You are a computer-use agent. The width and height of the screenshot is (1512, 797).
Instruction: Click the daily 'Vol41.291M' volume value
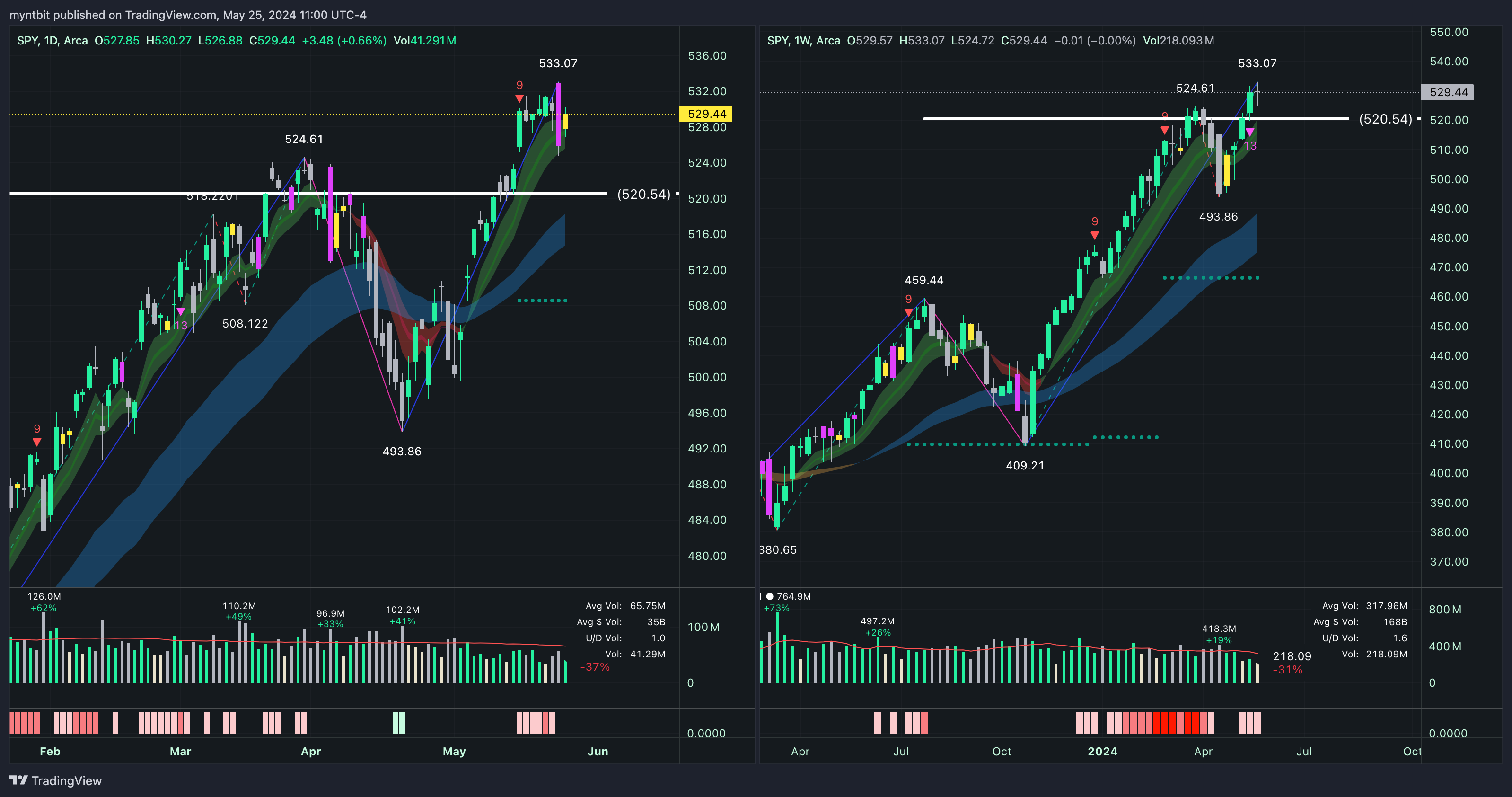point(425,41)
